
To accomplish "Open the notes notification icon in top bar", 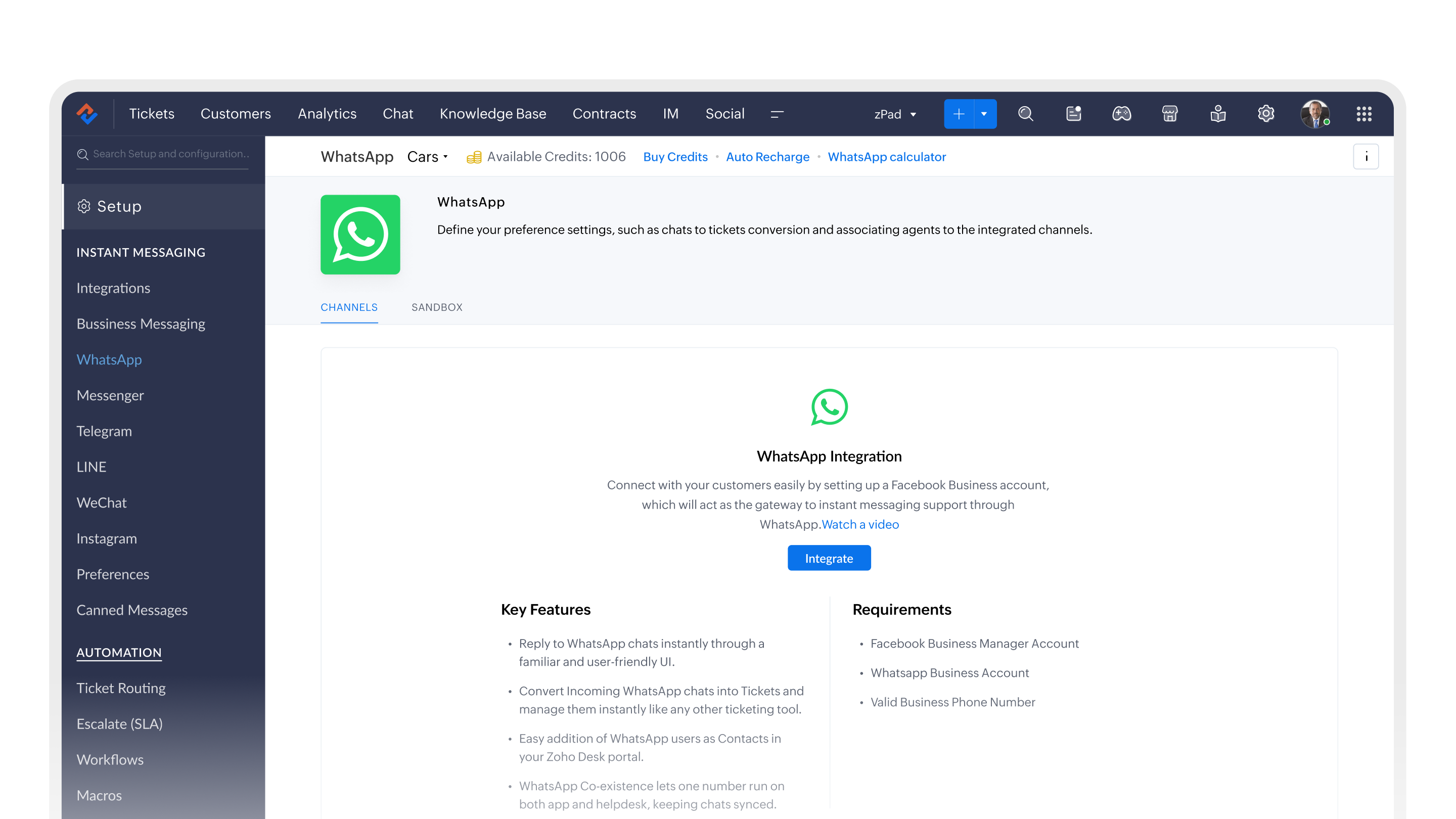I will coord(1074,114).
